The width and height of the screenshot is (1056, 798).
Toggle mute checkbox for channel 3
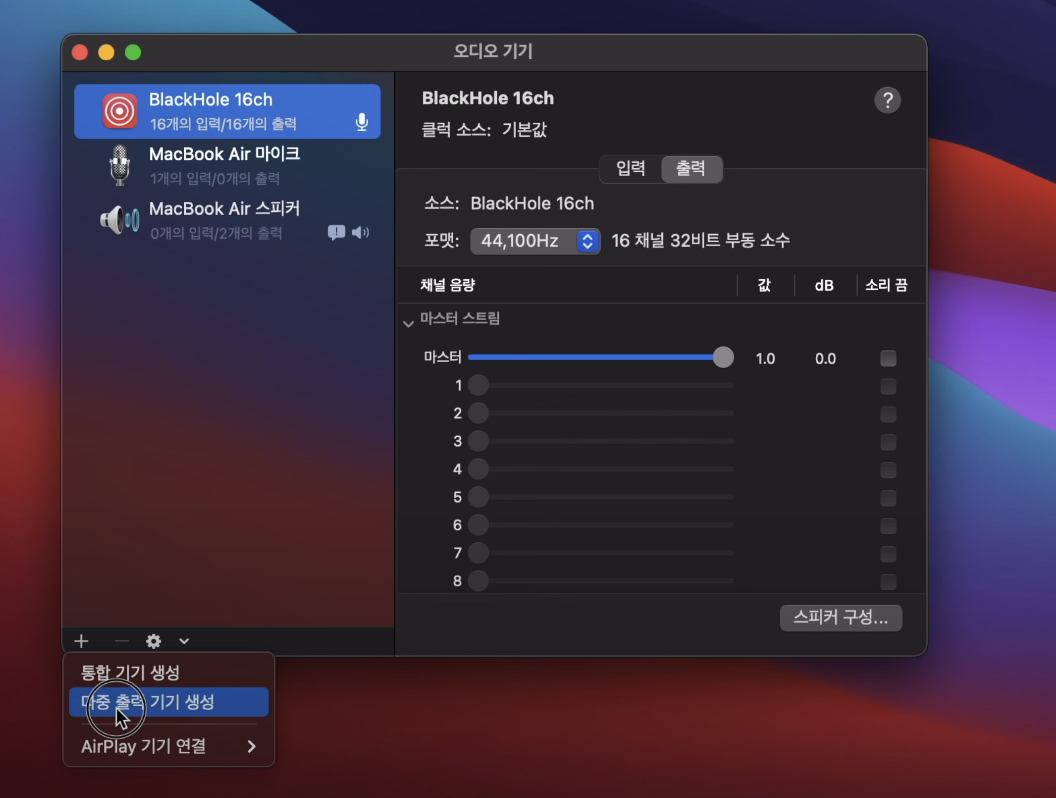pos(888,442)
